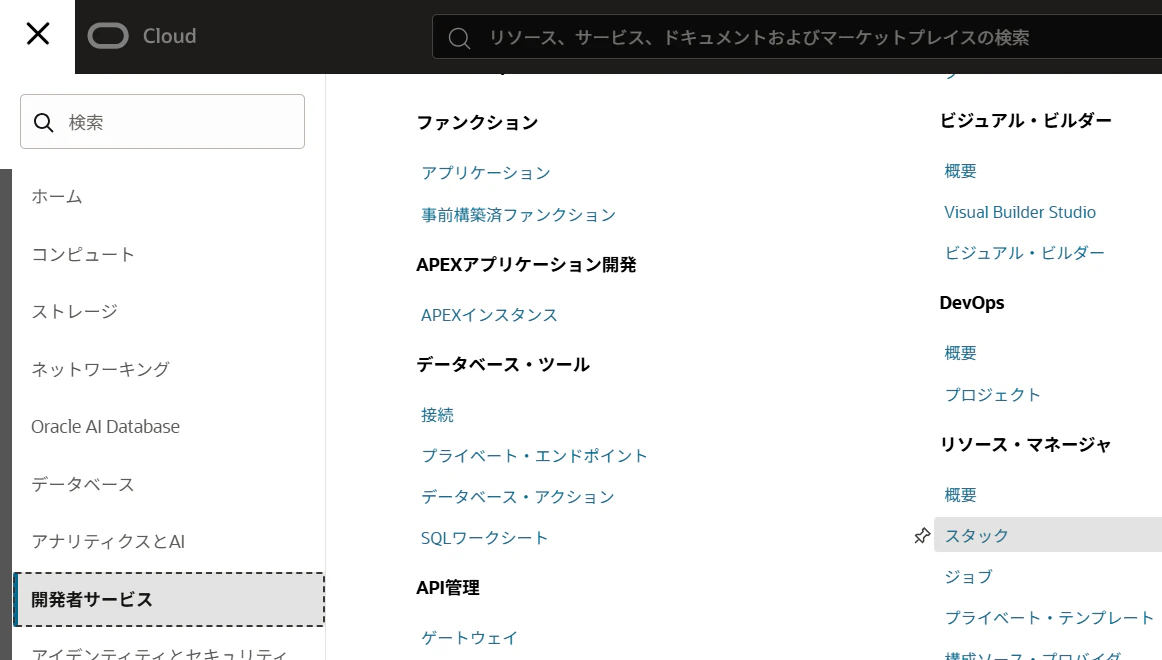
Task: Open ゲートウェイ under API管理
Action: coord(469,638)
